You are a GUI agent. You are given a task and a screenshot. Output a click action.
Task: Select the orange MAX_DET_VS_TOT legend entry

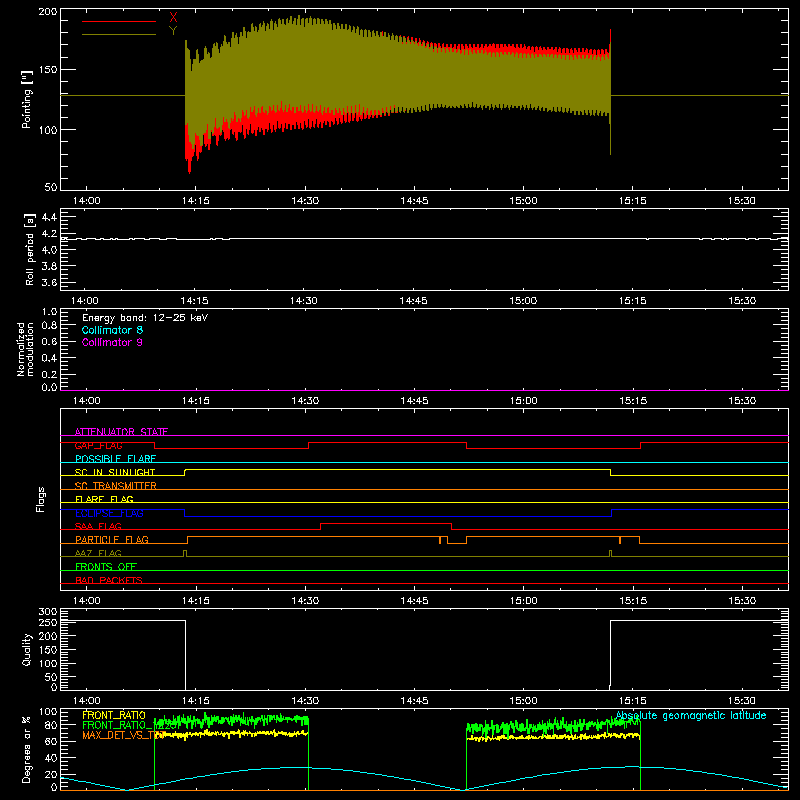tap(124, 735)
